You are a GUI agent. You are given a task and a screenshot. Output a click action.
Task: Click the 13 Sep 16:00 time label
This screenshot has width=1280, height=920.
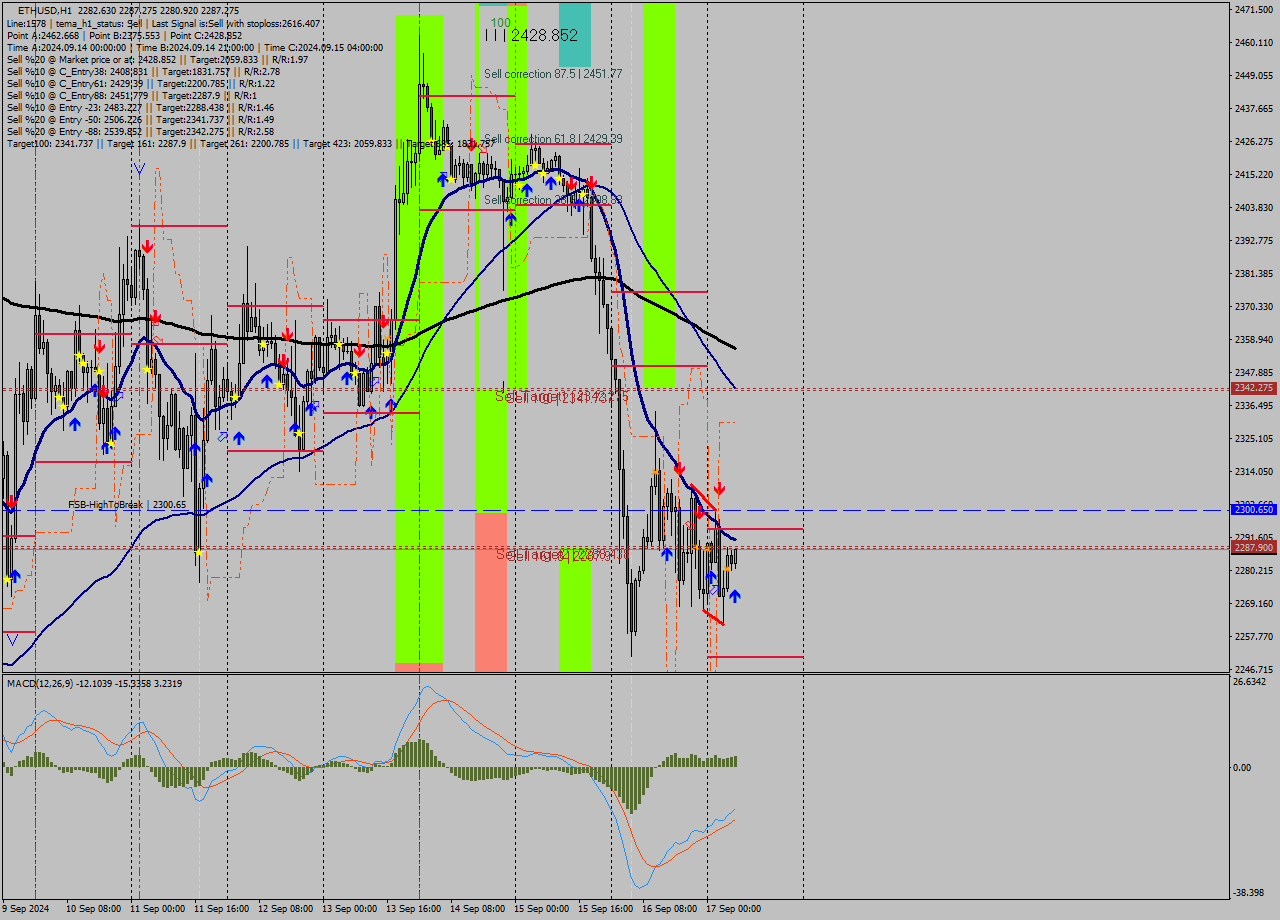[414, 909]
